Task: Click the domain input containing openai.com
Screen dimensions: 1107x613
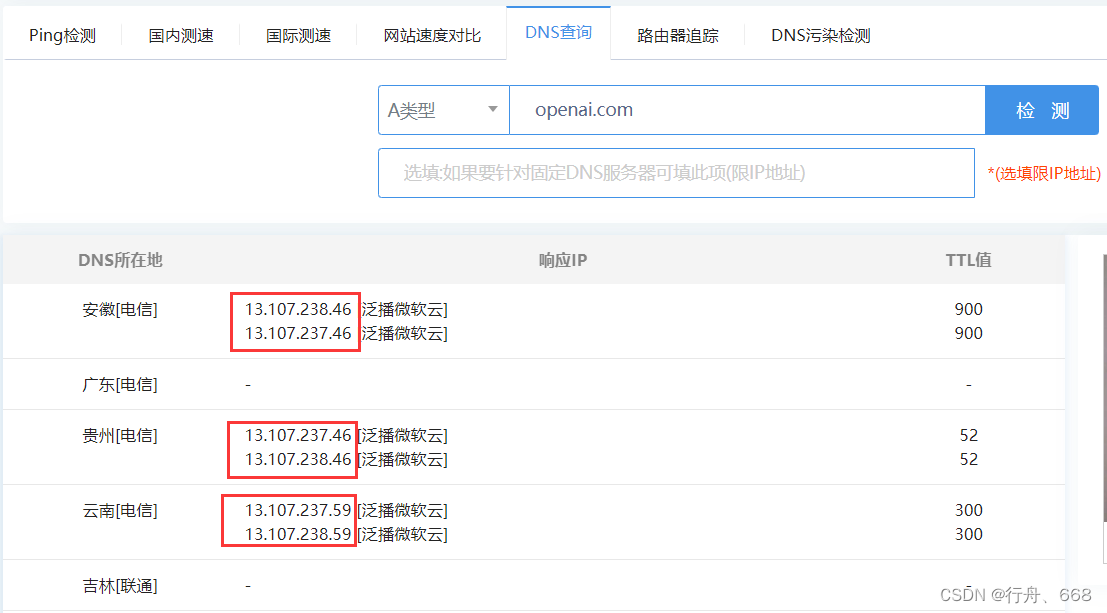Action: [747, 110]
